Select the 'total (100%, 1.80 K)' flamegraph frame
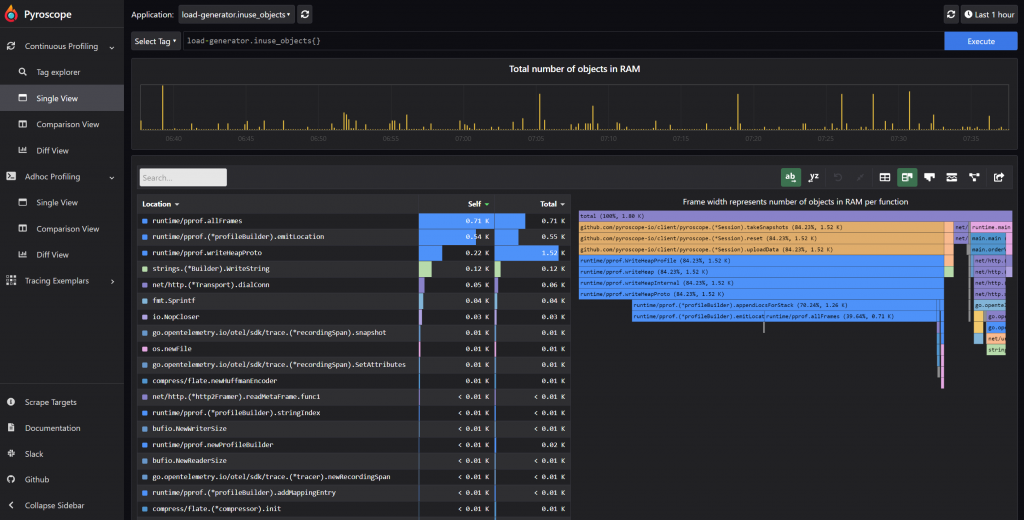Viewport: 1024px width, 520px height. [795, 216]
